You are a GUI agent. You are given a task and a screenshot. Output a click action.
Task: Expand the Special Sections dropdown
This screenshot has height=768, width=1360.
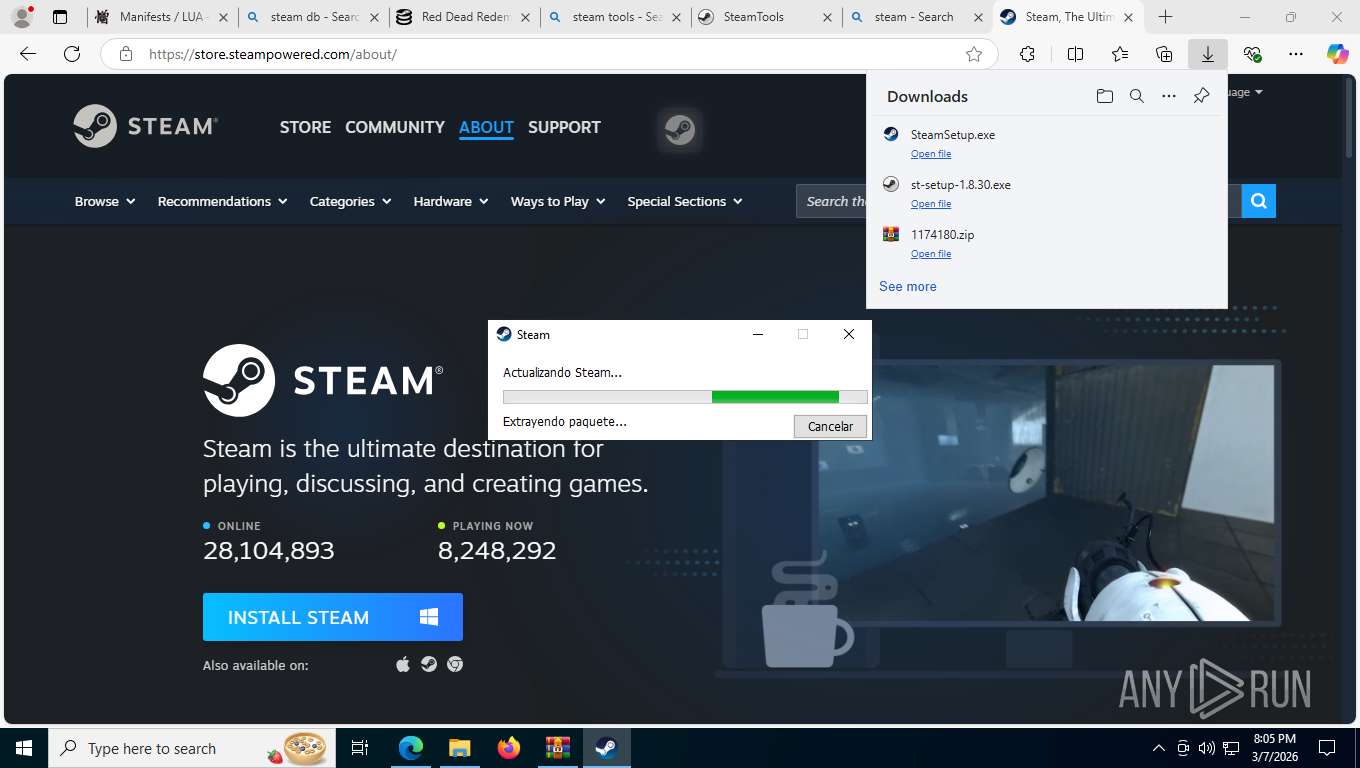(685, 201)
